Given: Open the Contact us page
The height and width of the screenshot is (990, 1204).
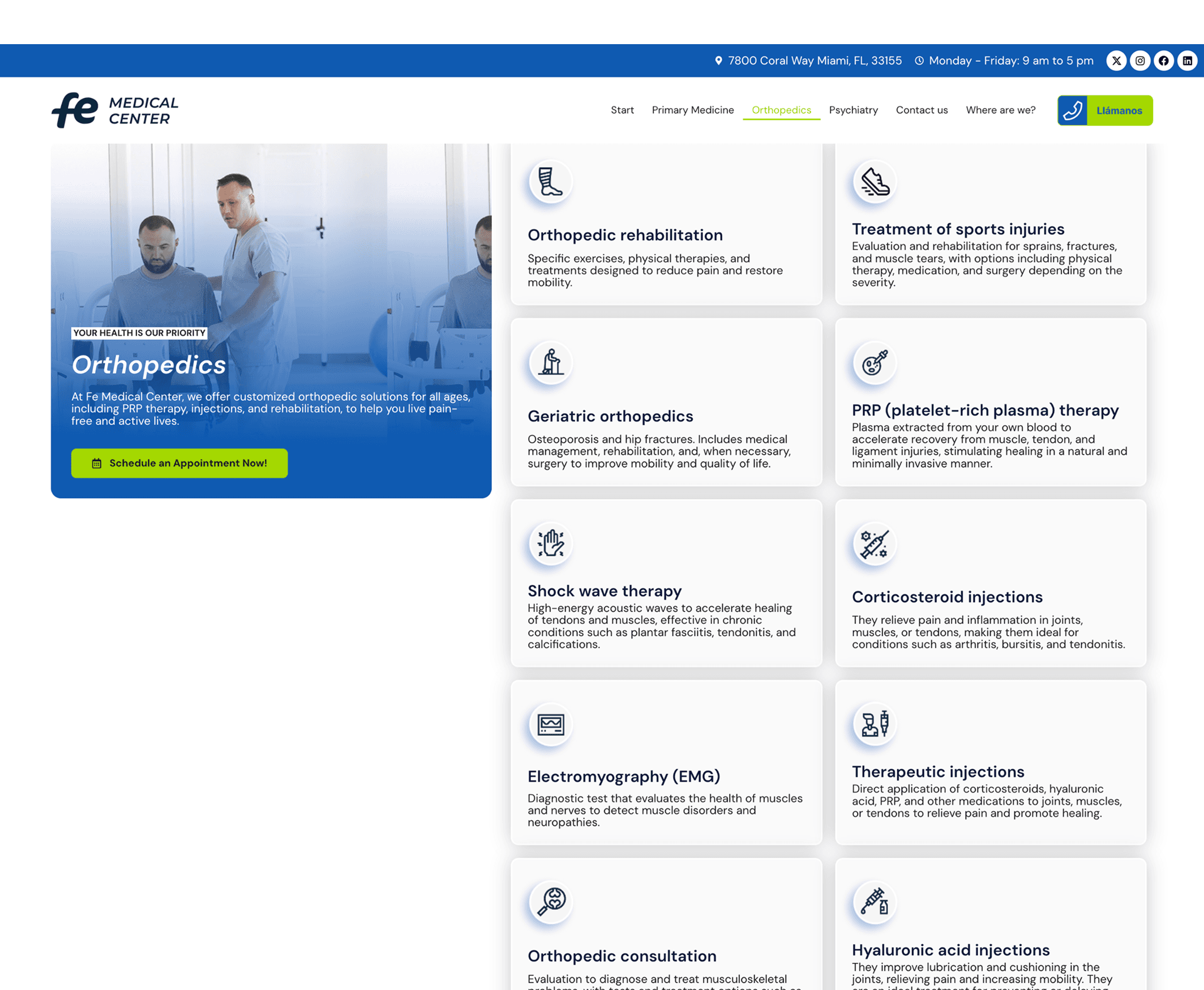Looking at the screenshot, I should point(921,110).
